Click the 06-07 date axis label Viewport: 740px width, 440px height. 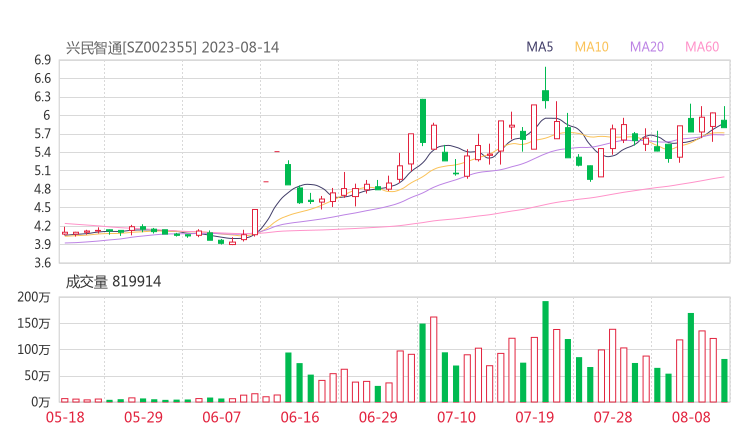point(221,417)
